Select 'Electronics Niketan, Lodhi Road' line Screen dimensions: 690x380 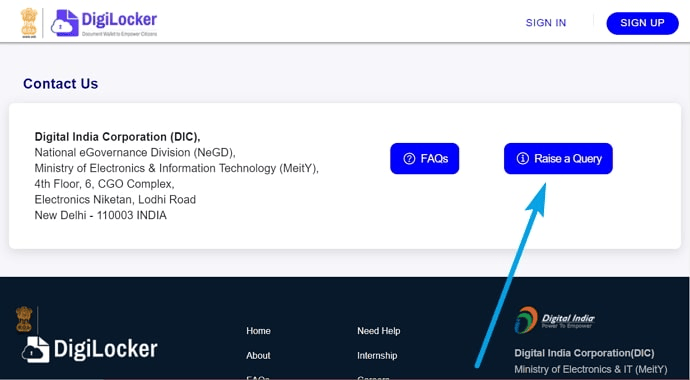115,200
